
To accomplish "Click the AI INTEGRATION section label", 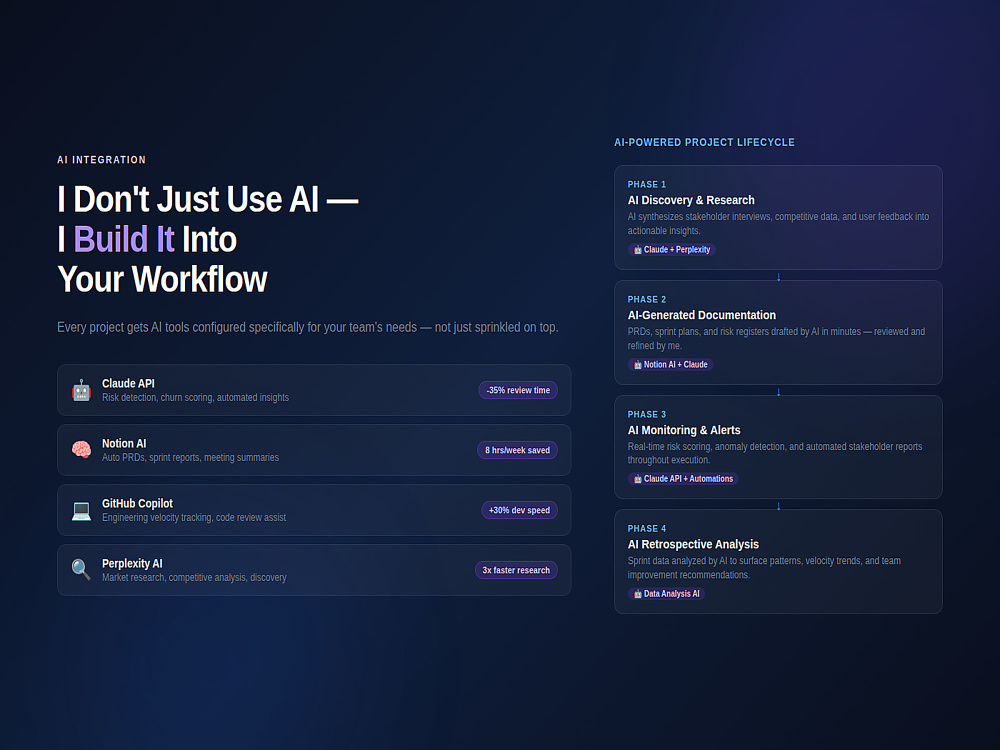I will (x=101, y=160).
